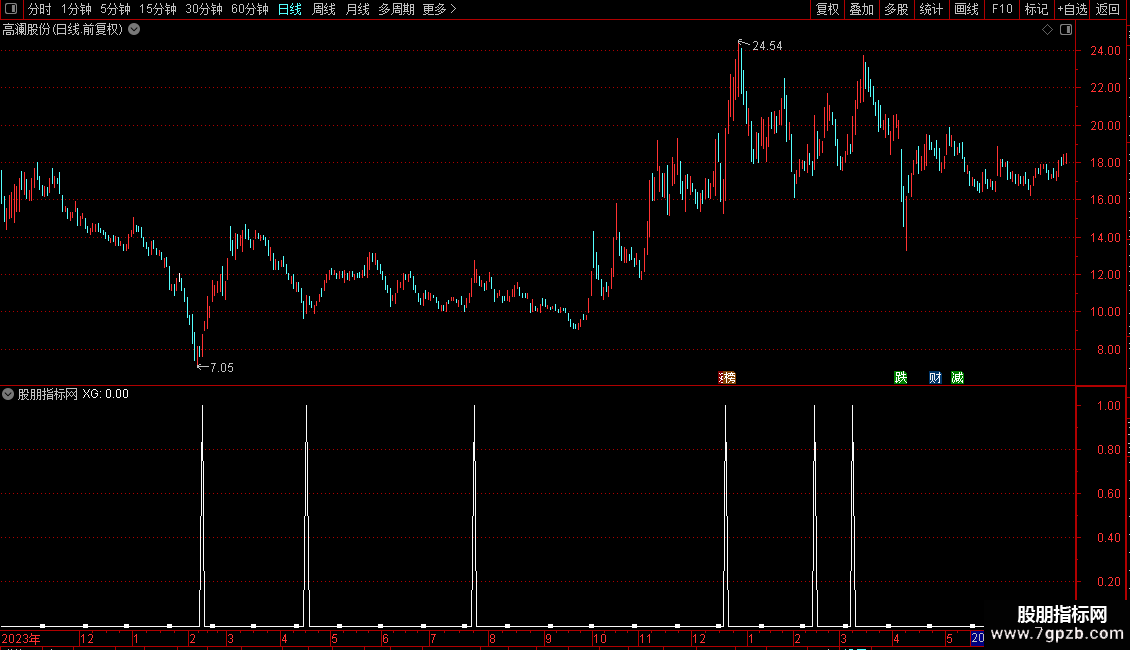Click the diamond marker icon in chart header

(x=1047, y=30)
